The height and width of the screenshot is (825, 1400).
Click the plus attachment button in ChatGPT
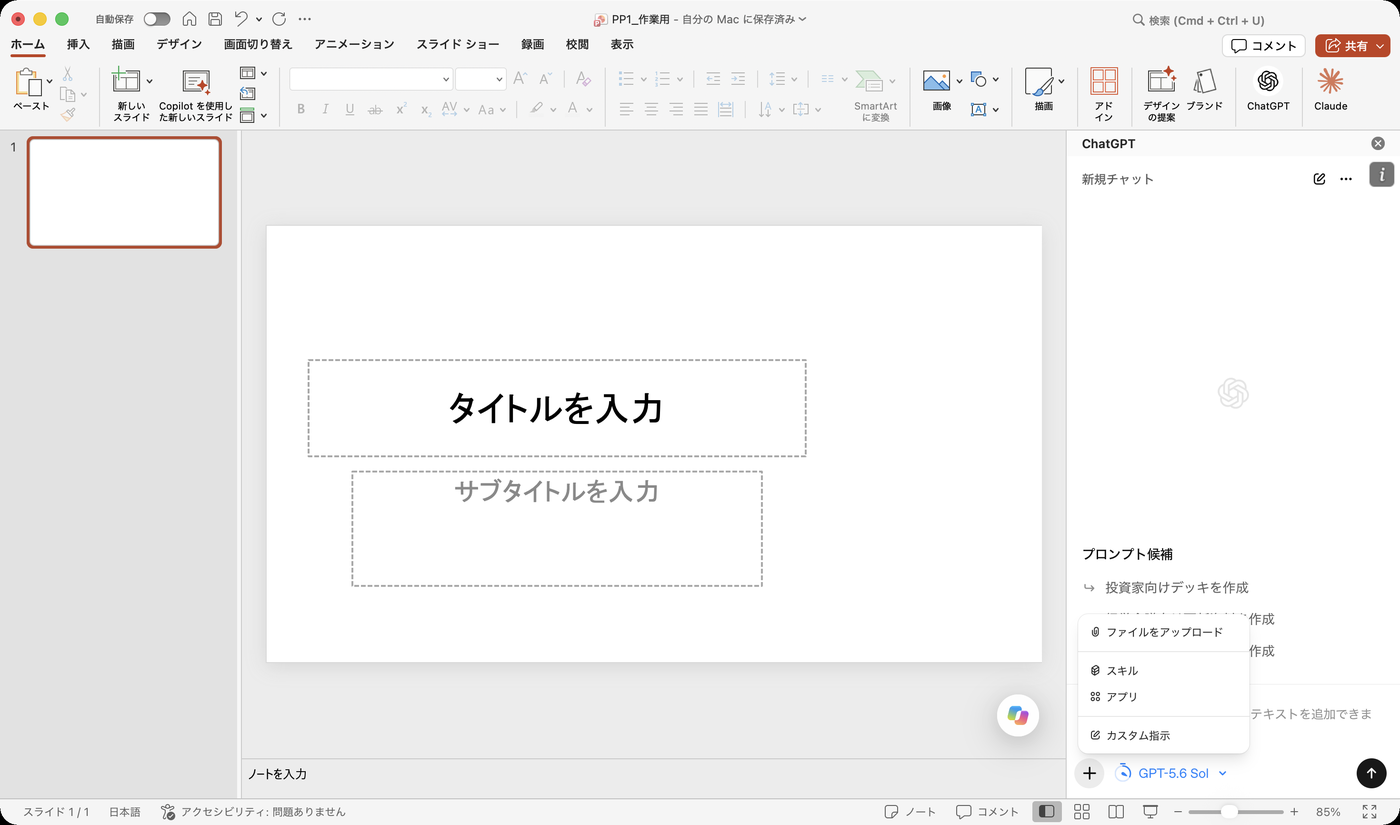point(1089,773)
